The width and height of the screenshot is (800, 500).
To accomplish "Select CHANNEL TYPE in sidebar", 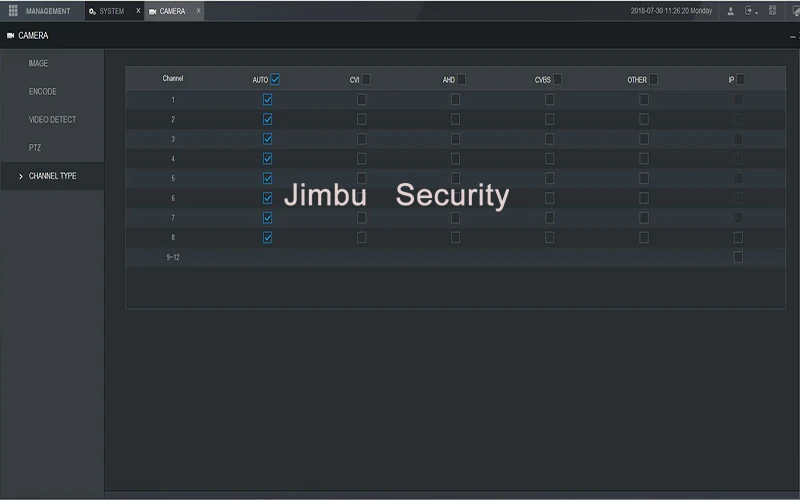I will coord(52,176).
